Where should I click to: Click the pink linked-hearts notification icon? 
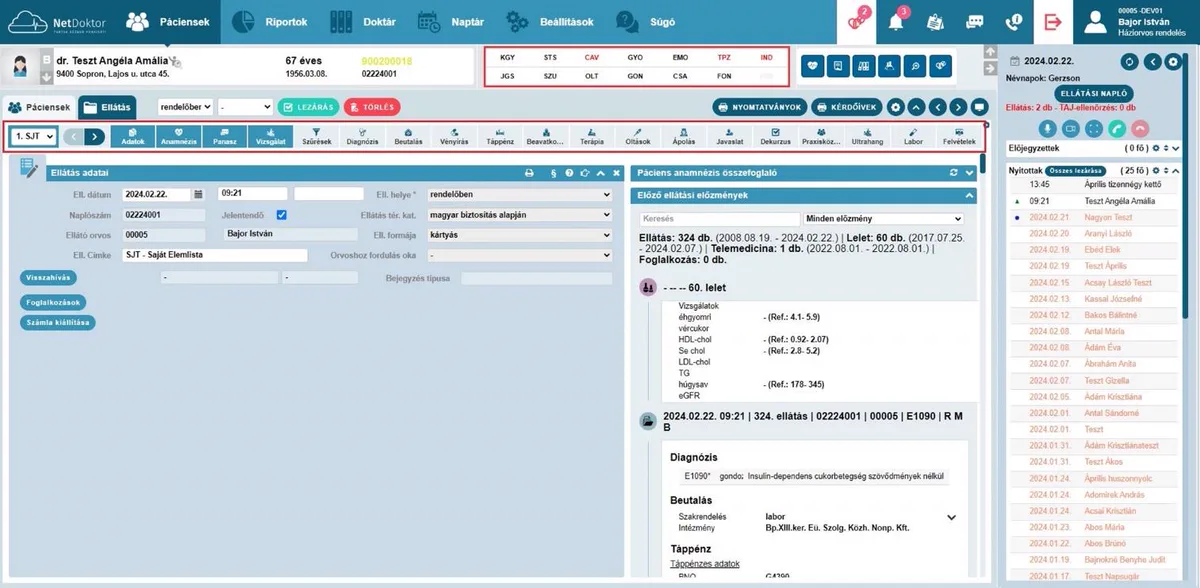coord(858,21)
